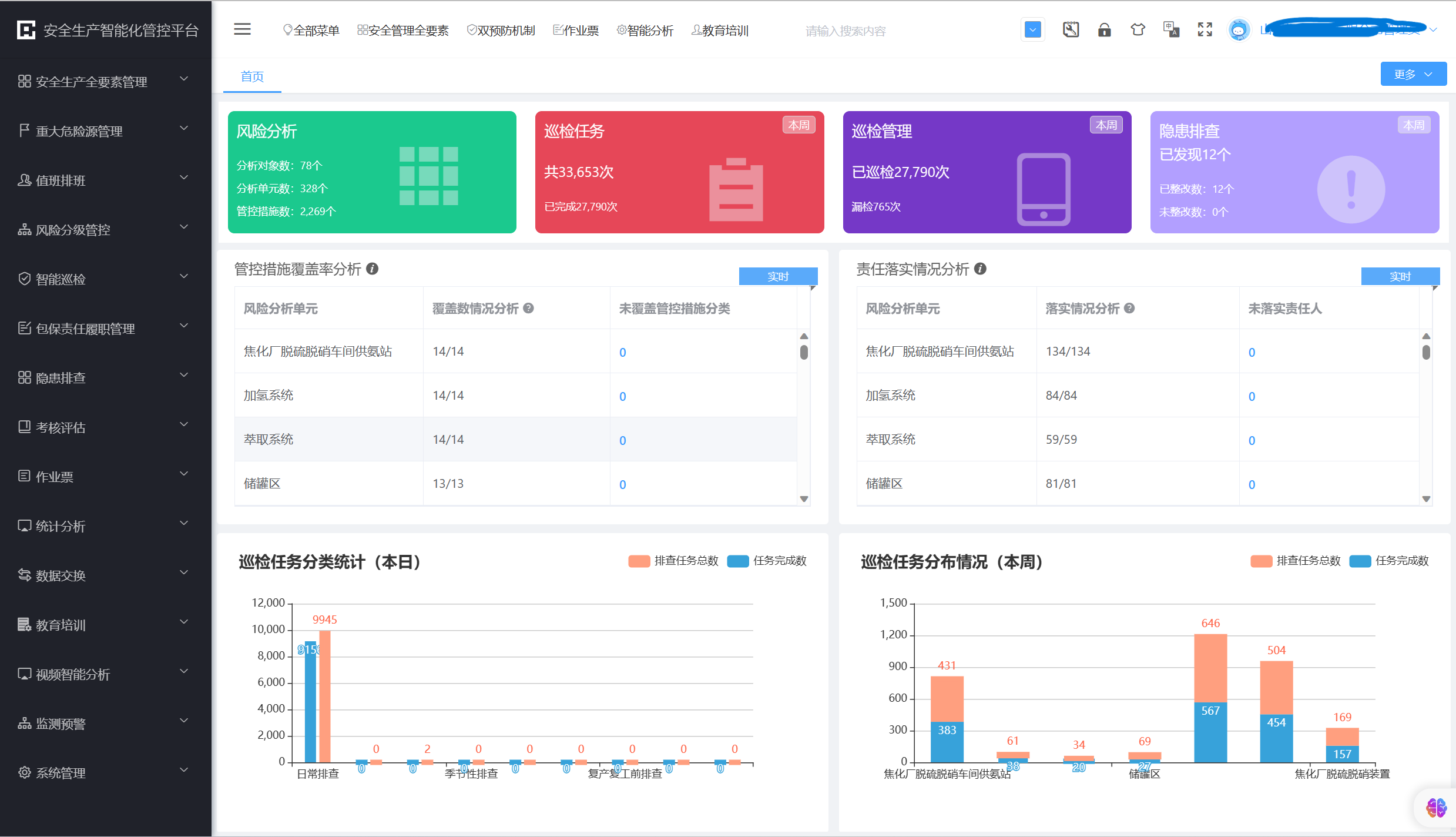Click the grid icon on 风险分析 card
This screenshot has height=837, width=1456.
click(x=428, y=176)
